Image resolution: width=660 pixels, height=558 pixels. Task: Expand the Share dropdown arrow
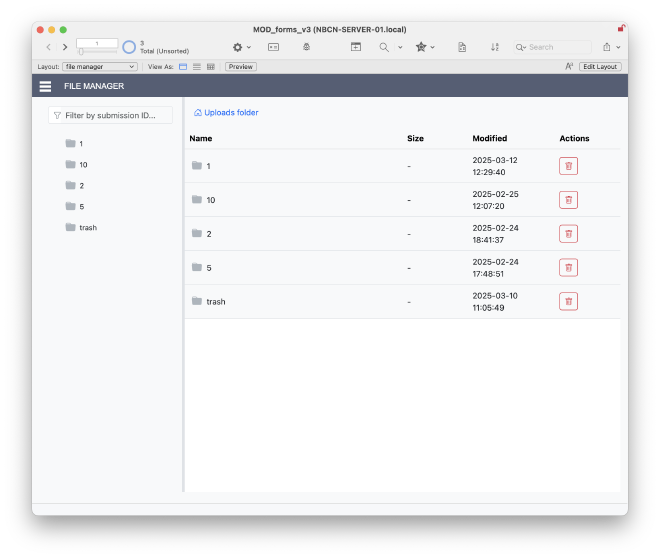(x=618, y=47)
